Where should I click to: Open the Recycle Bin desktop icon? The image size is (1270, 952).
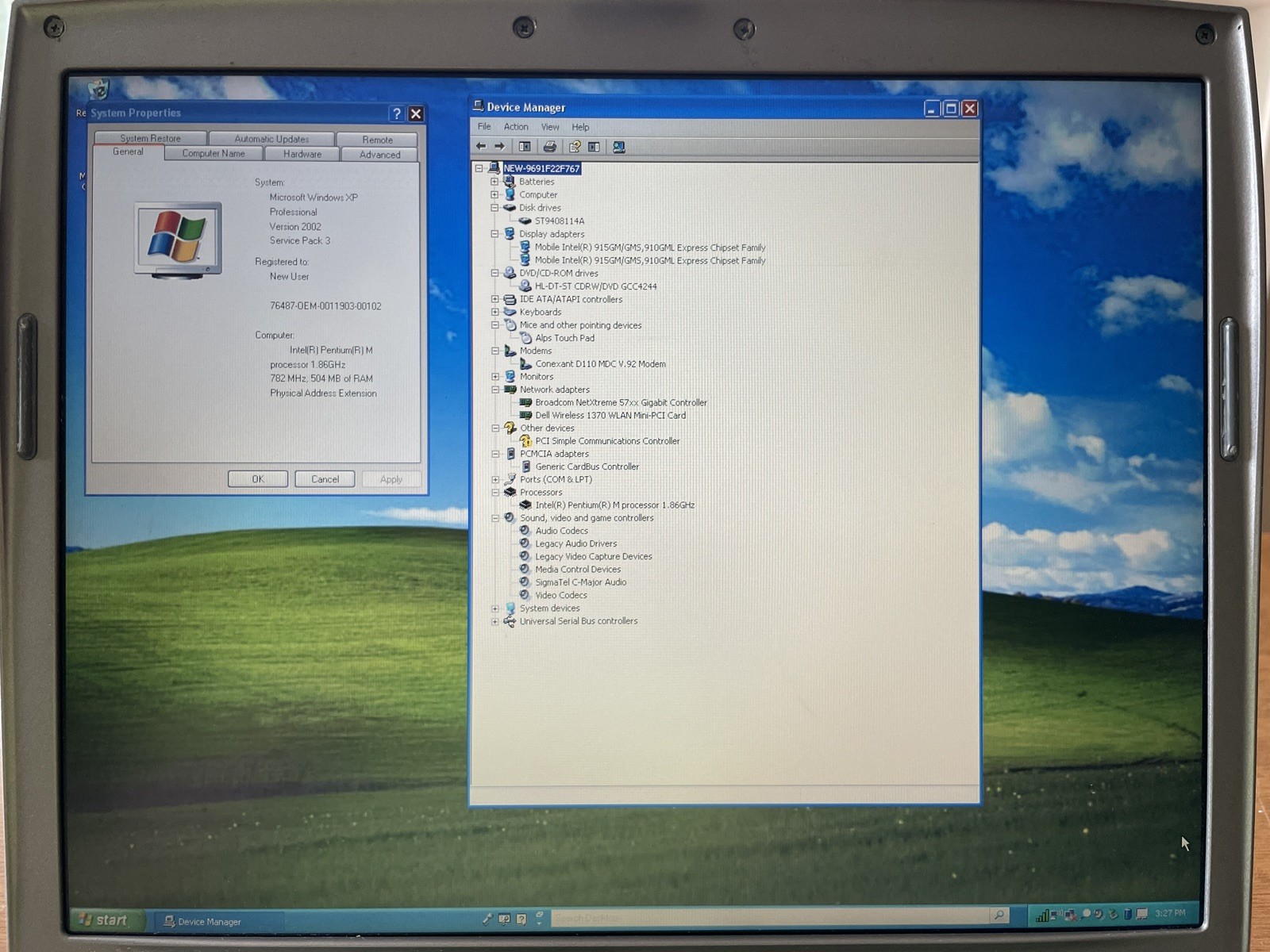(98, 89)
